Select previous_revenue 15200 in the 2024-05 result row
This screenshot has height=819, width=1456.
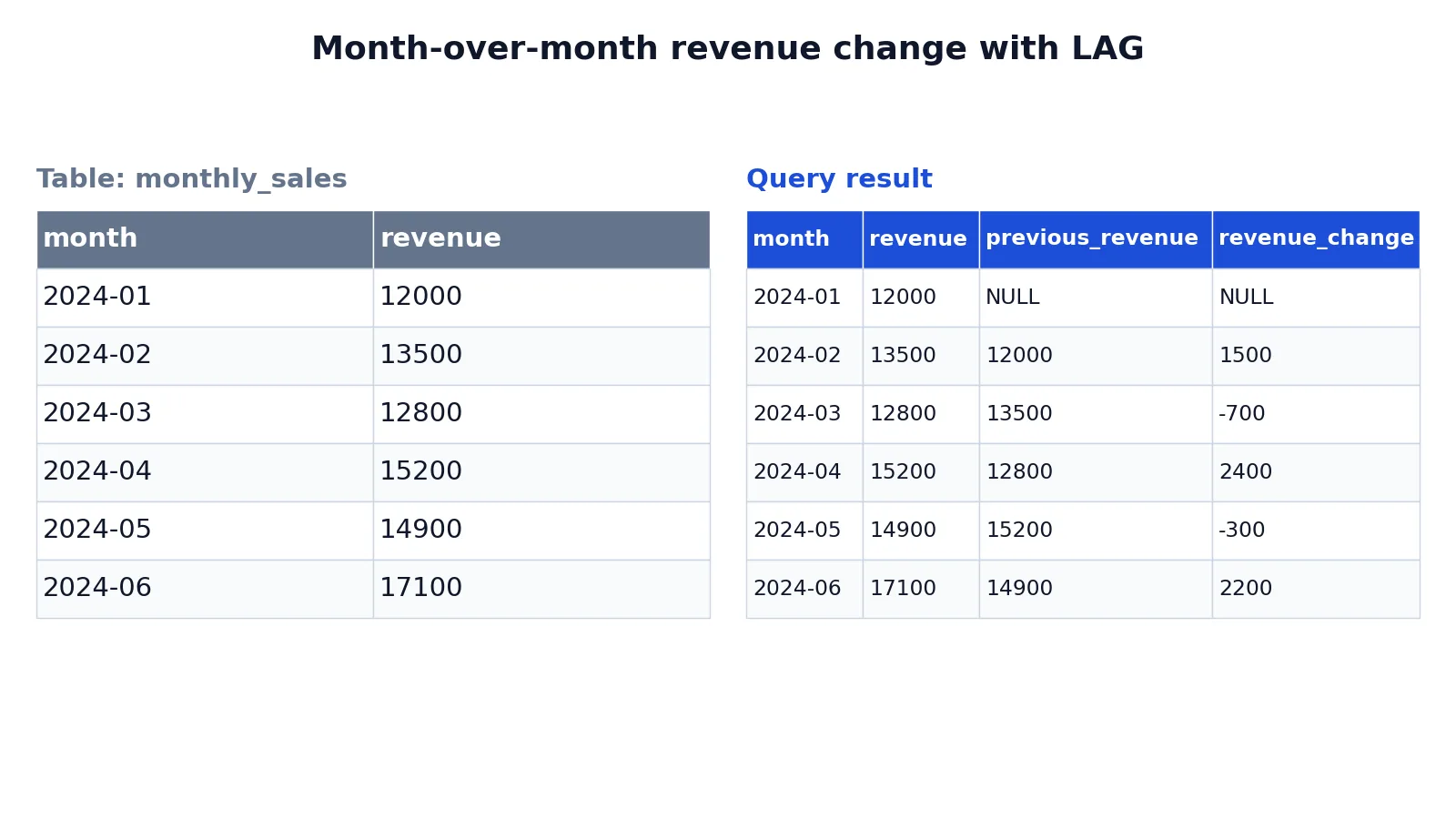pyautogui.click(x=1096, y=531)
